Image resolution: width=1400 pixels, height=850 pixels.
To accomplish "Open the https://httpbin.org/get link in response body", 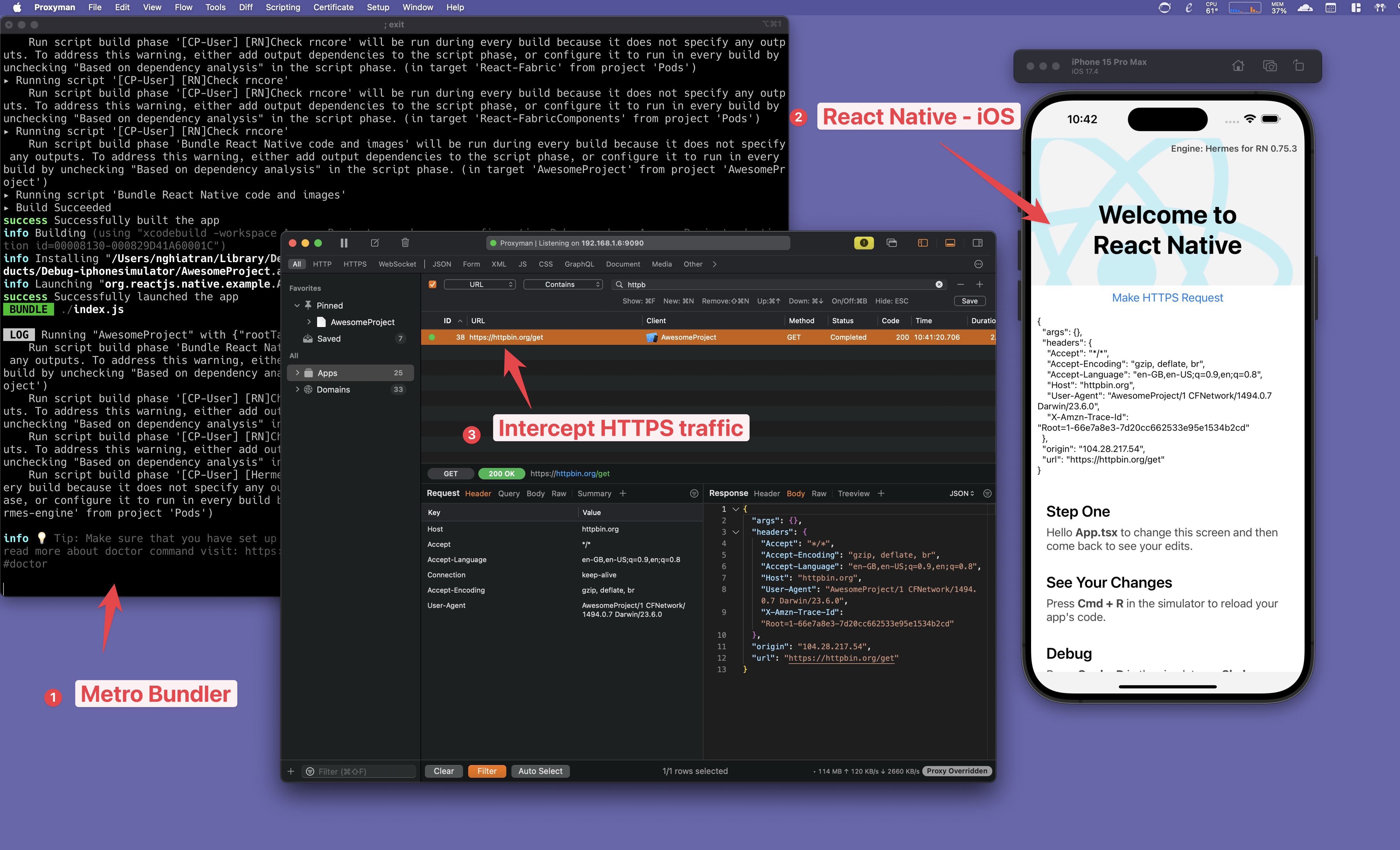I will [842, 658].
